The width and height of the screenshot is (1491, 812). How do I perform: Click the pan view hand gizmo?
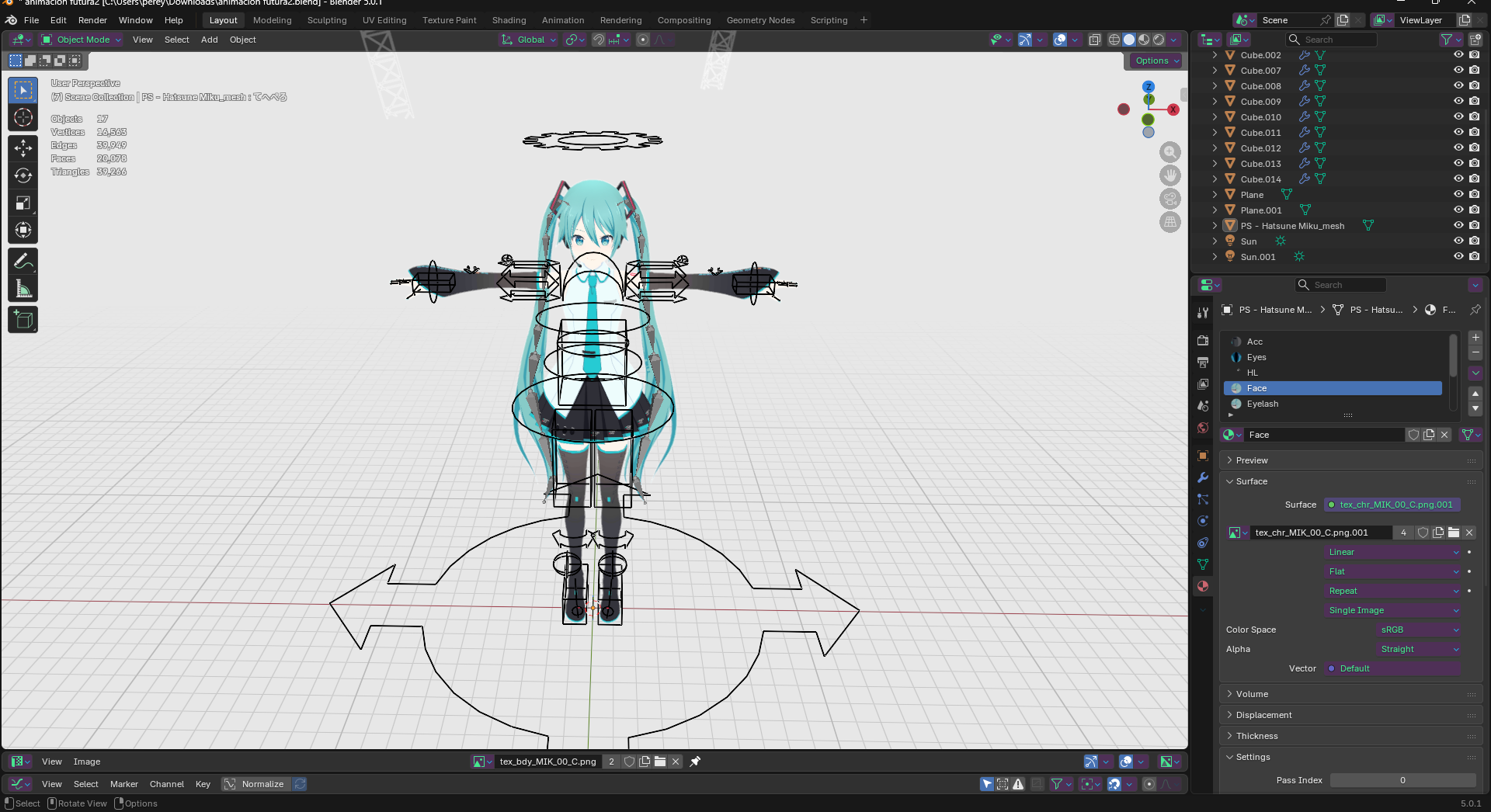[1170, 175]
